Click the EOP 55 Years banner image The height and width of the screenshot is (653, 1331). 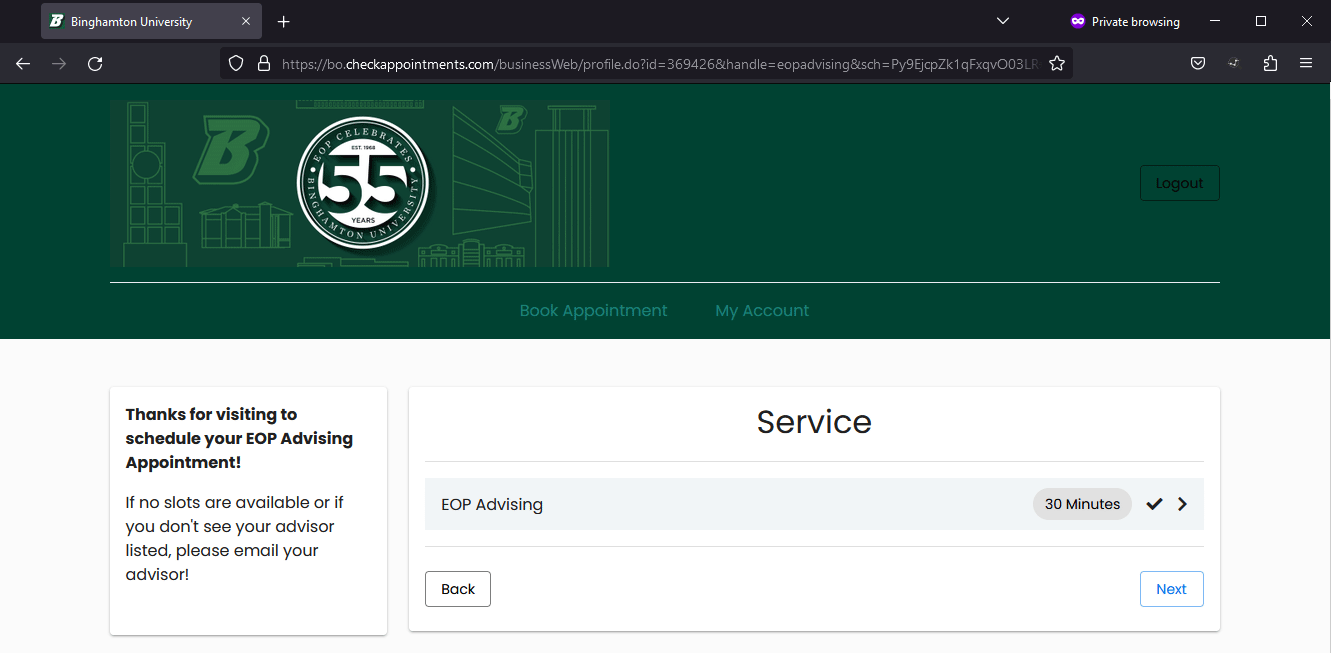pos(360,184)
